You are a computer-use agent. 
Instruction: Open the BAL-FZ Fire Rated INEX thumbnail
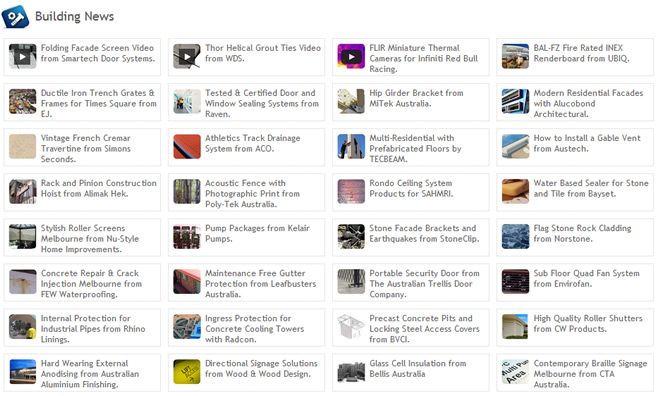515,56
